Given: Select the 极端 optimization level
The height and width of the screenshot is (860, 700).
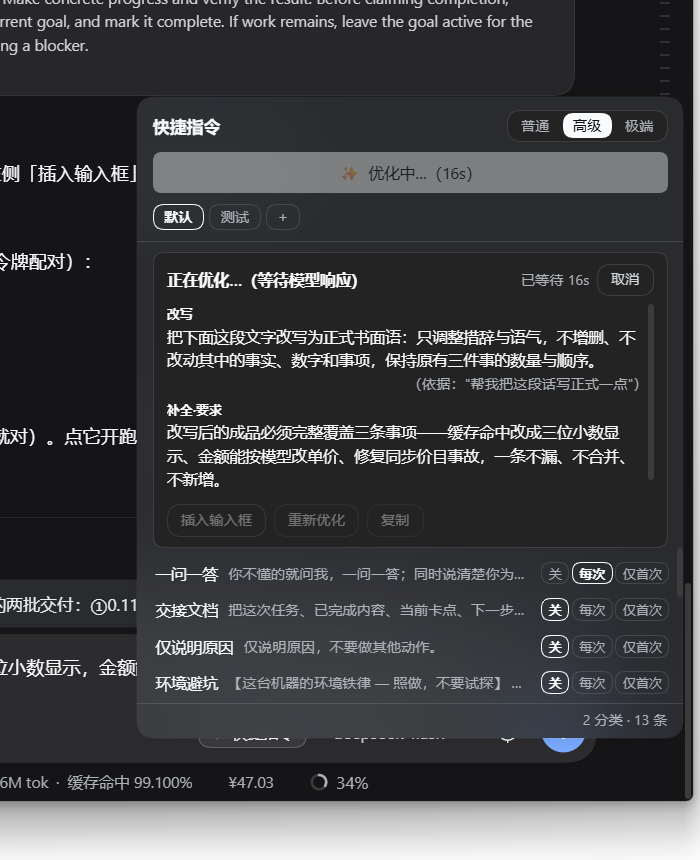Looking at the screenshot, I should click(639, 126).
